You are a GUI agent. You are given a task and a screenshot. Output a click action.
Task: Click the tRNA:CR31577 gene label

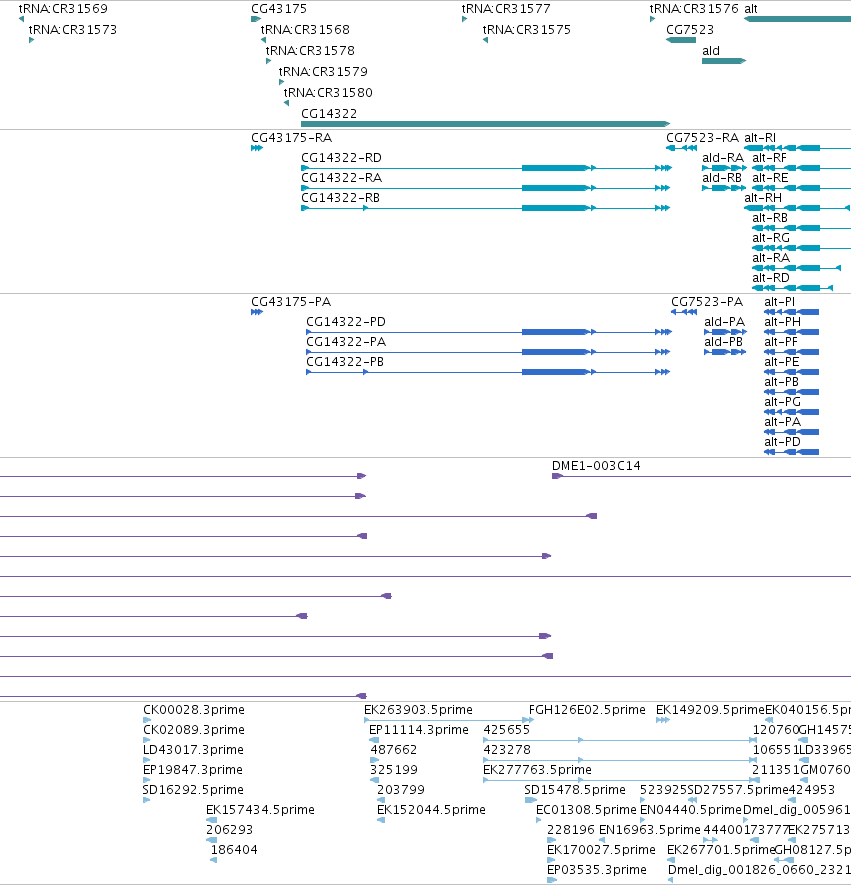click(x=506, y=9)
